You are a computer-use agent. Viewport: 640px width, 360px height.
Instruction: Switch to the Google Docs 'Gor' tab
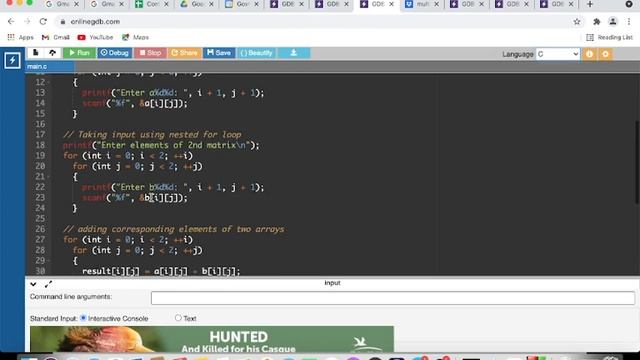coord(242,4)
